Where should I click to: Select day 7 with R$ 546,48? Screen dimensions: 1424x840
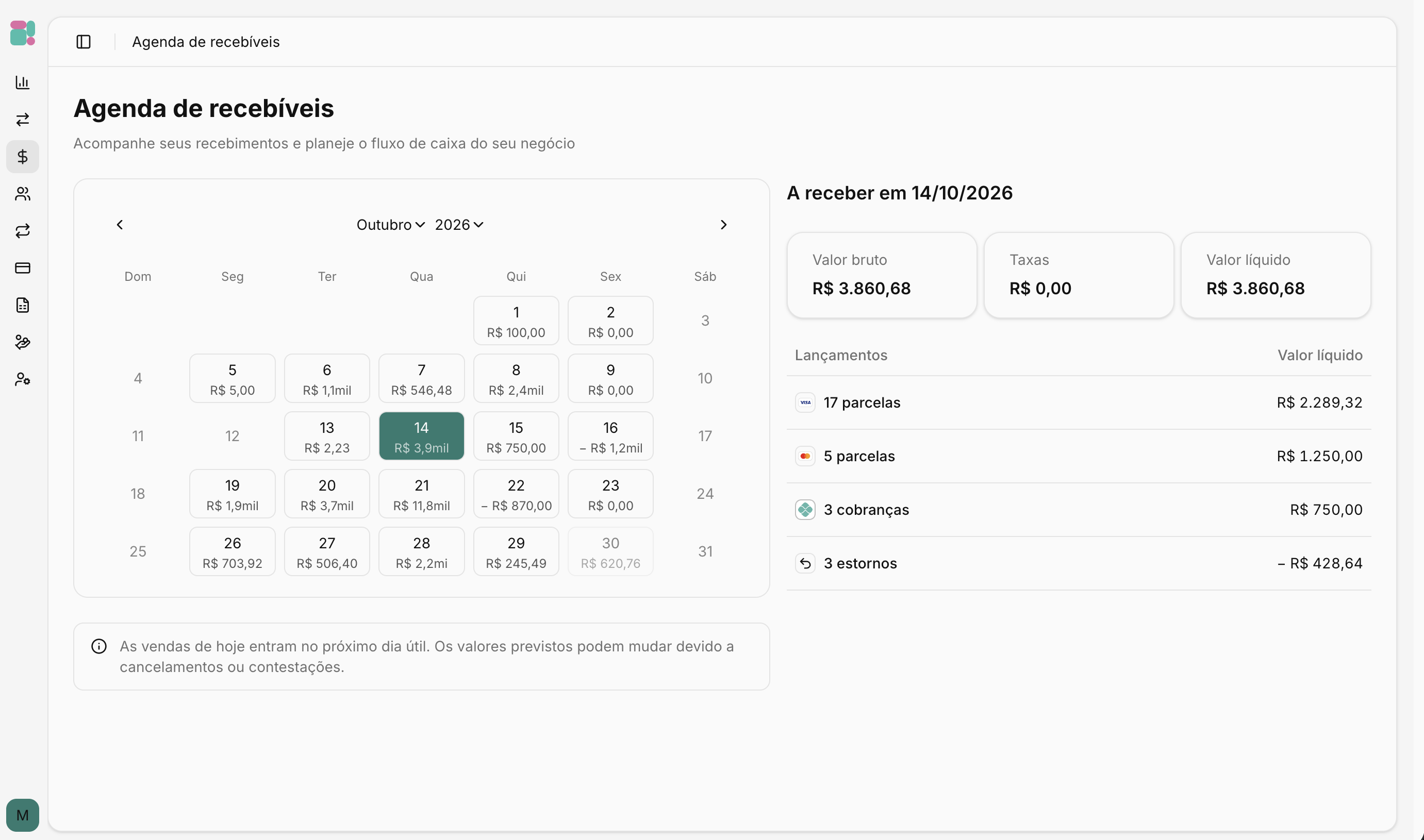(421, 379)
